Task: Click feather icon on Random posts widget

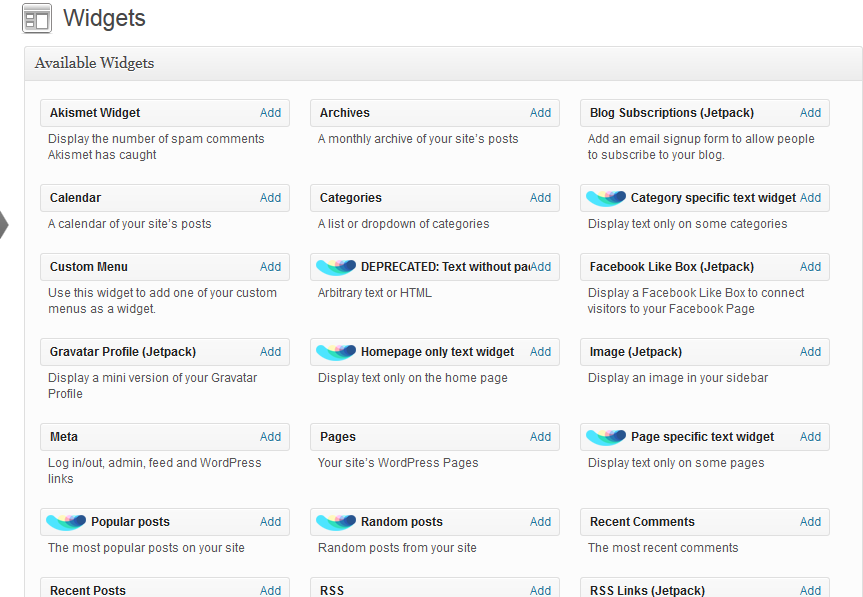Action: click(x=336, y=522)
